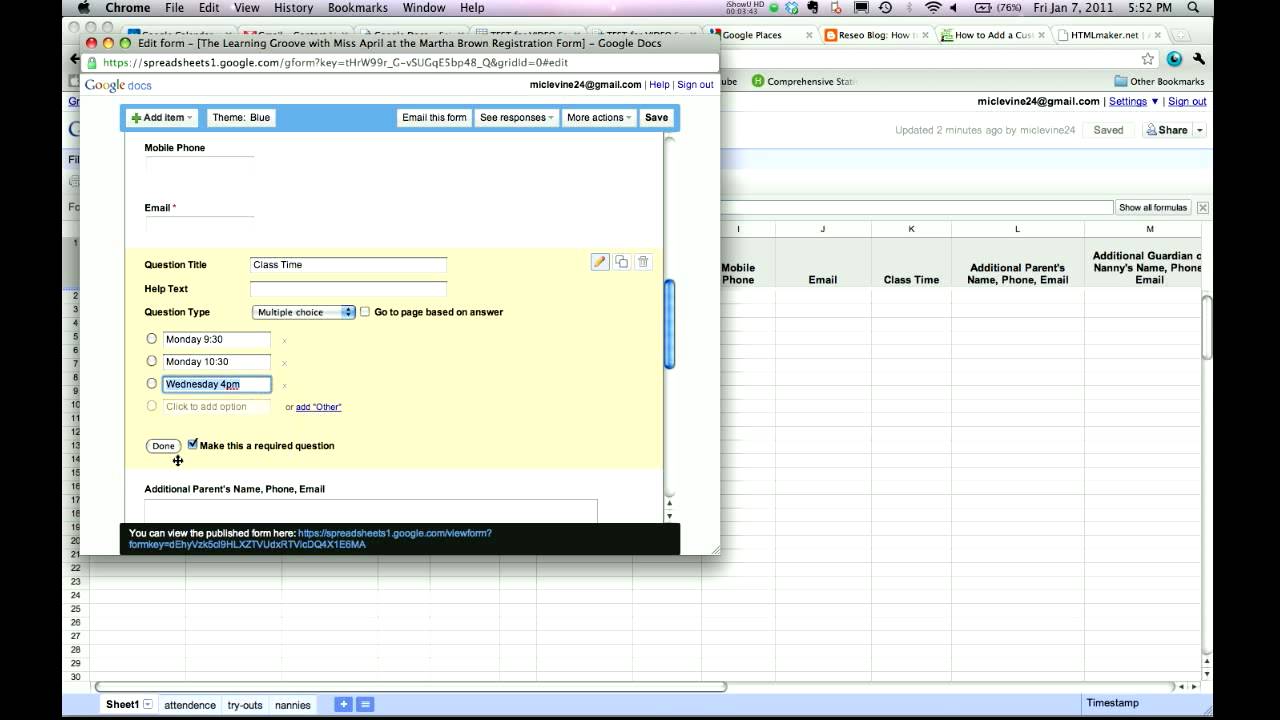
Task: Click the plus add sheet icon at bottom
Action: coord(343,704)
